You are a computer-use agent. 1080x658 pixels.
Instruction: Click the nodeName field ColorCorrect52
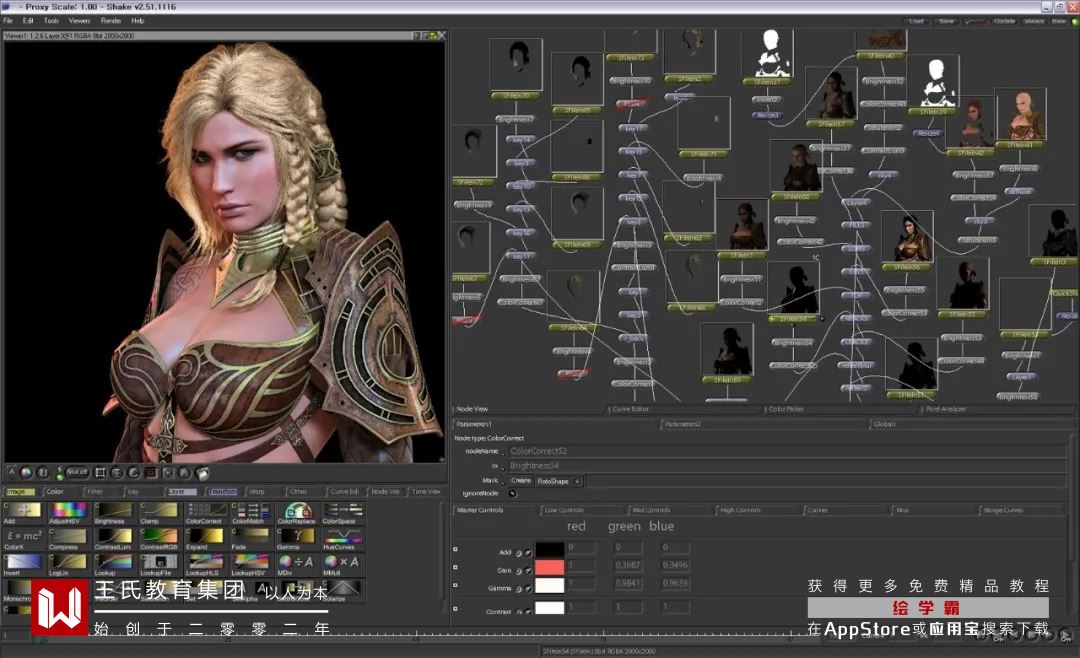pyautogui.click(x=787, y=451)
